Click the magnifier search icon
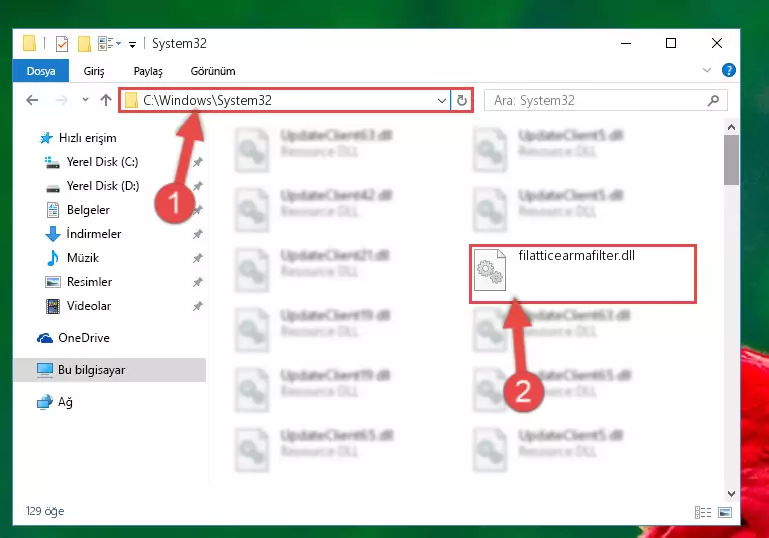 point(713,101)
